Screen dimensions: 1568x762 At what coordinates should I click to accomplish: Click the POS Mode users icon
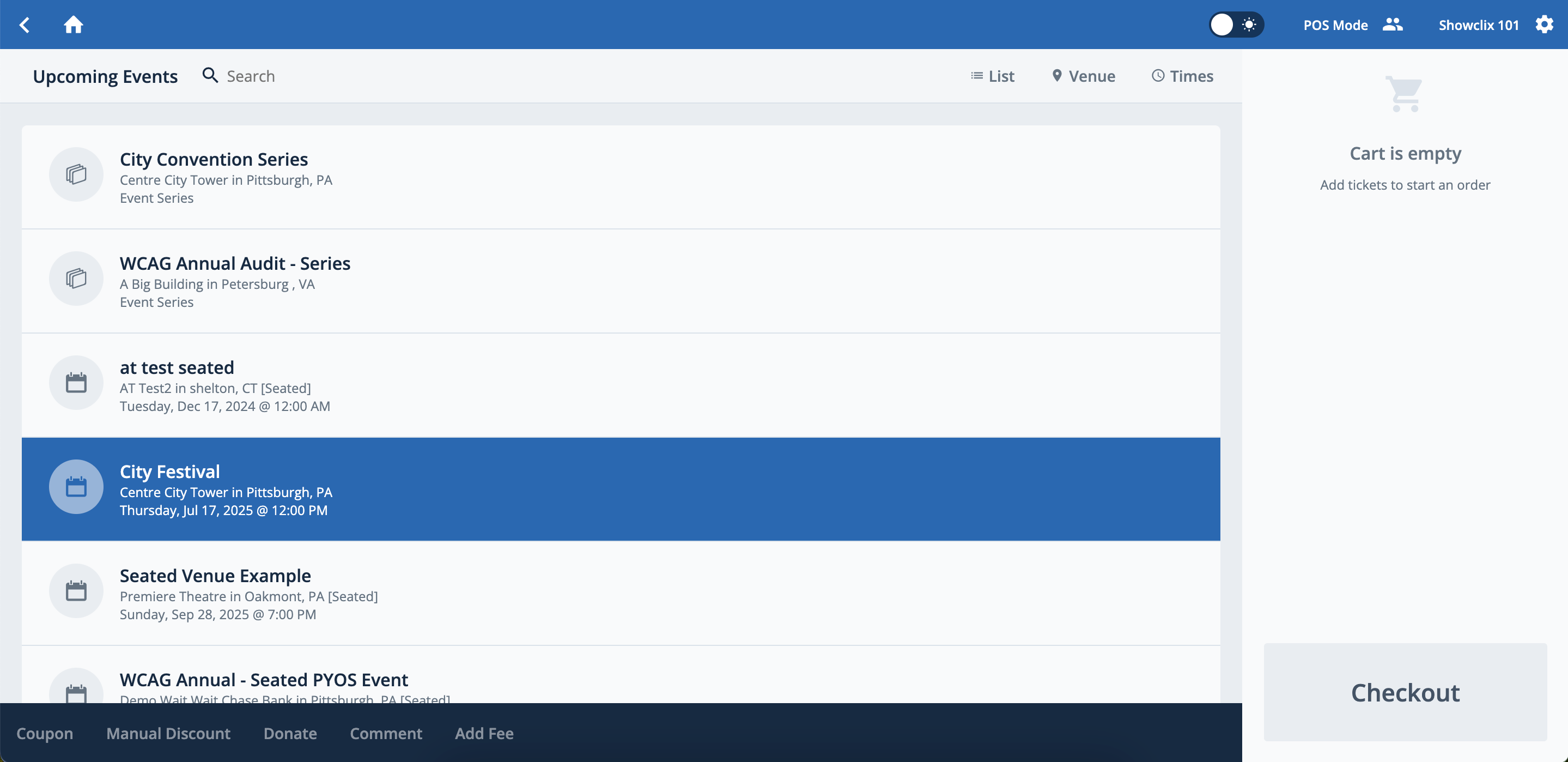pos(1392,25)
